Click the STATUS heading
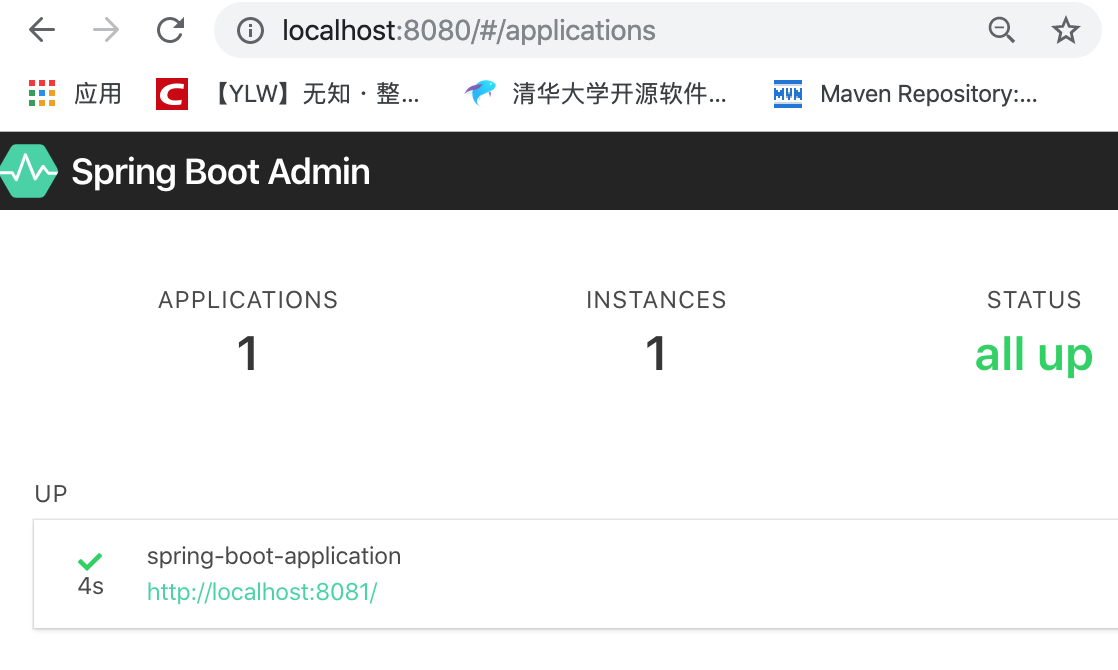 click(1034, 300)
